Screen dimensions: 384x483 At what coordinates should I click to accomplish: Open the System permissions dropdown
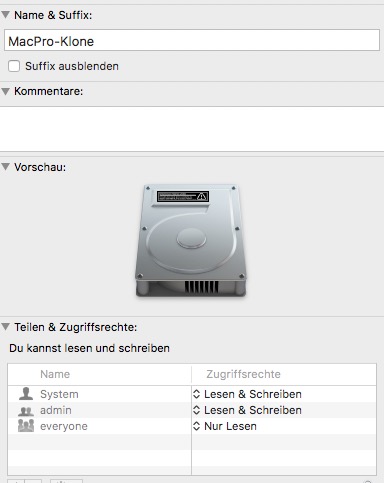point(247,394)
